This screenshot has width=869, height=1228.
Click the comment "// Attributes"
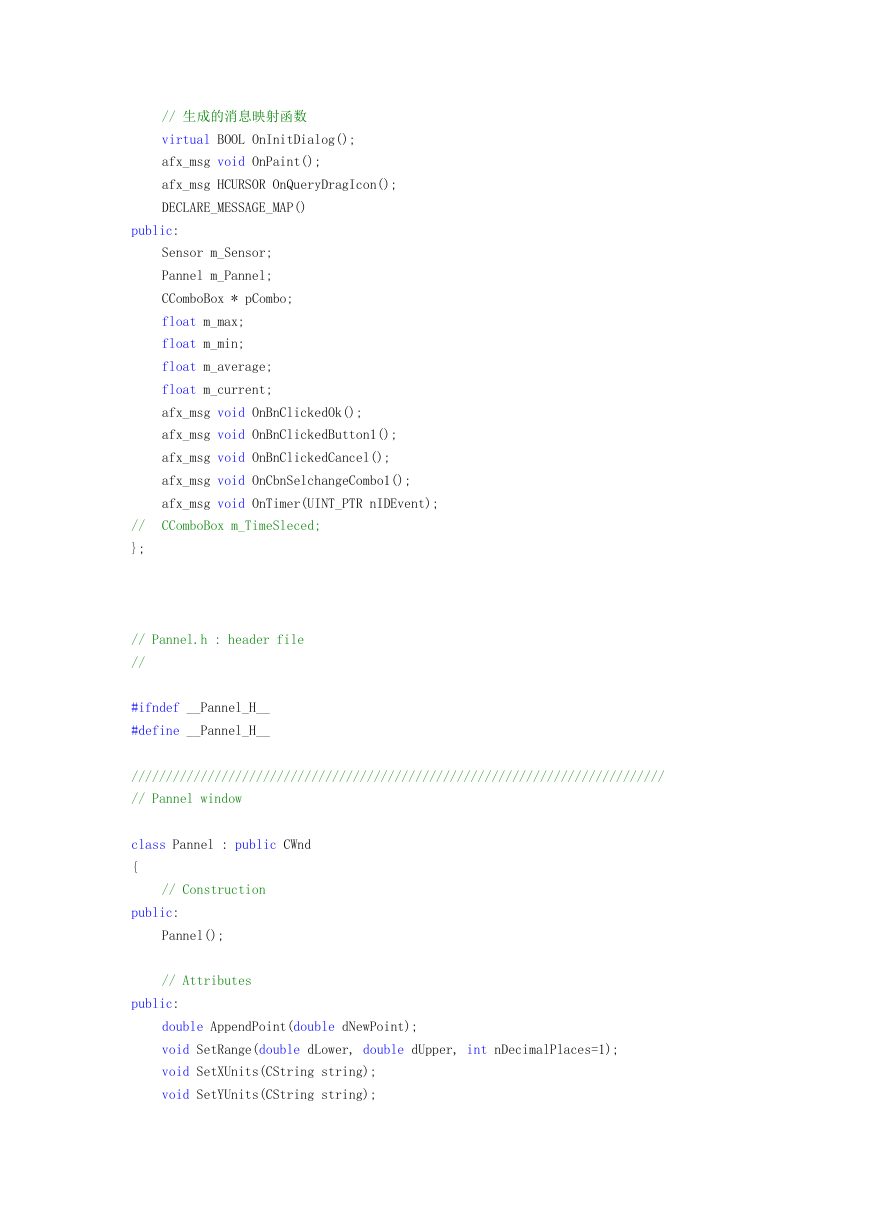click(207, 981)
